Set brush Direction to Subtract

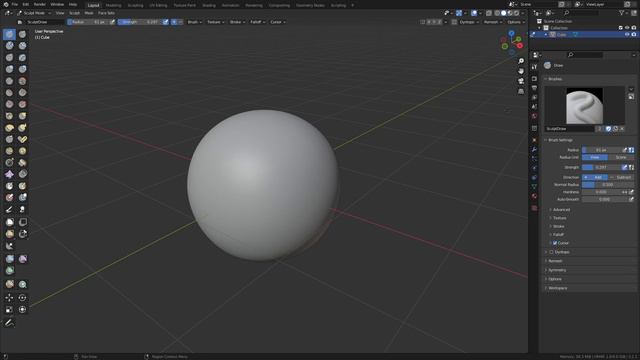point(621,177)
